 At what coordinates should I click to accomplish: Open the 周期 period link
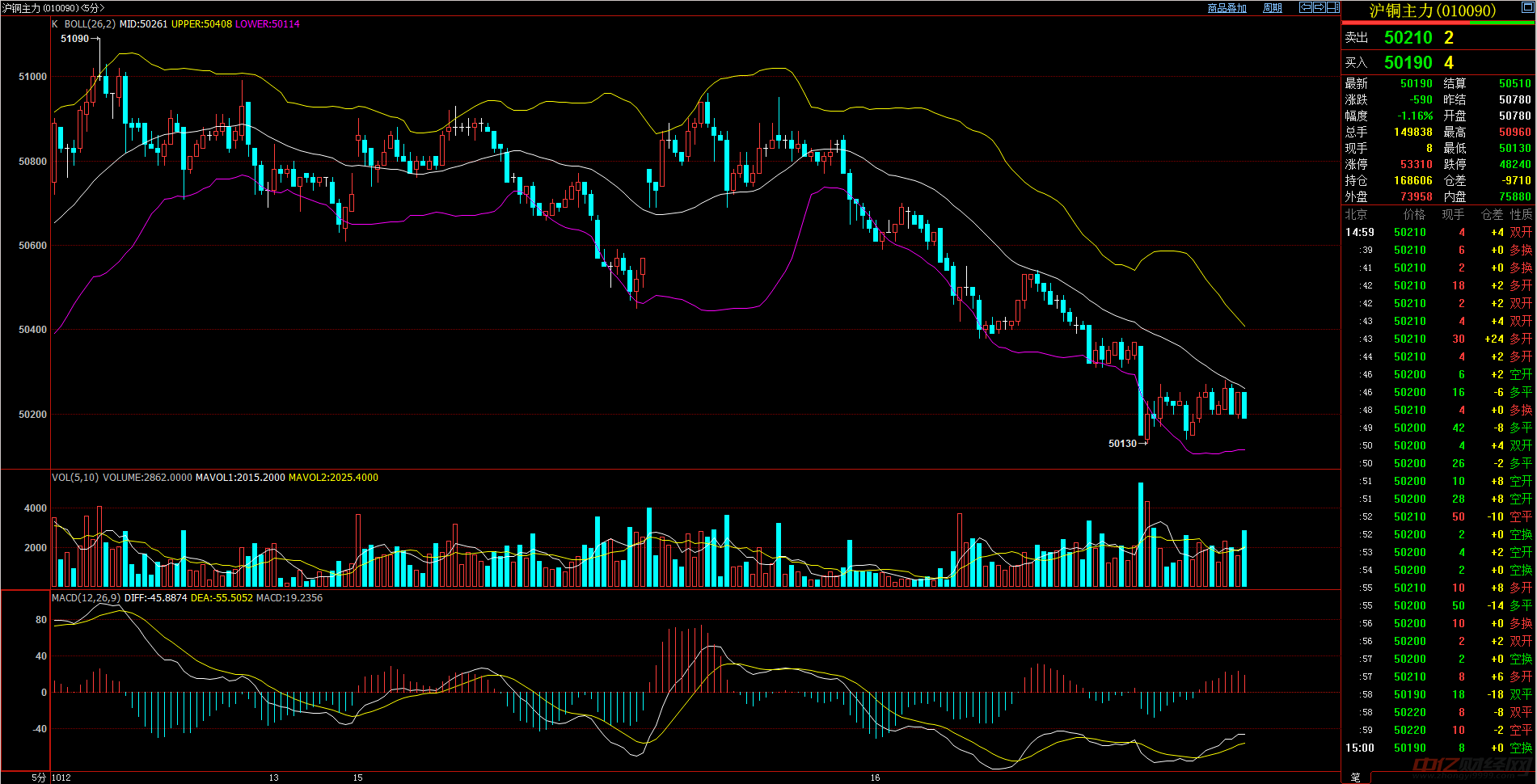click(1273, 8)
